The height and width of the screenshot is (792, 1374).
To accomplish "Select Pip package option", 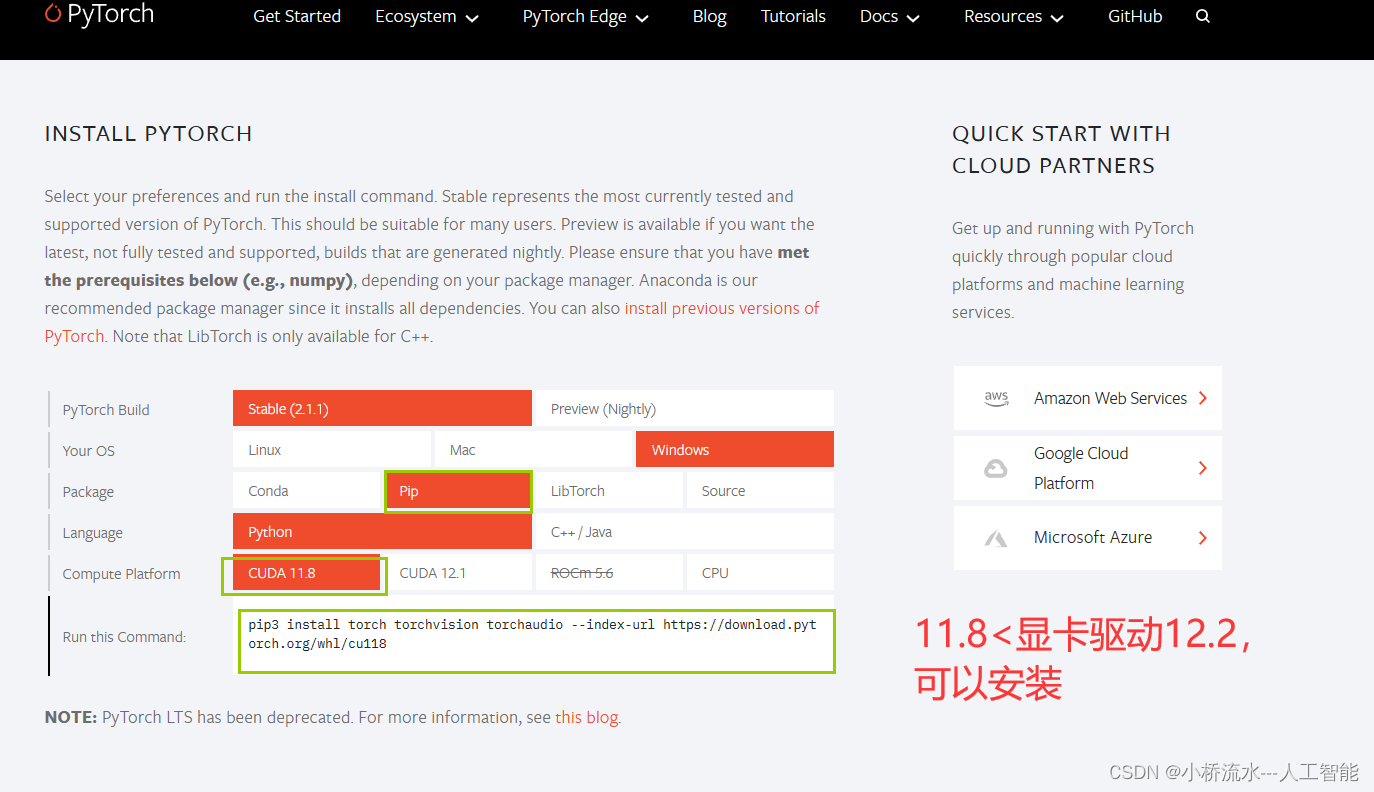I will click(458, 491).
